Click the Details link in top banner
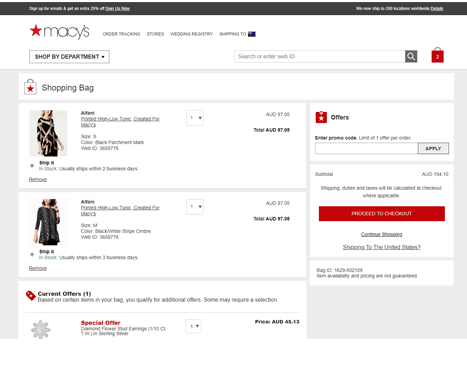 pos(437,9)
